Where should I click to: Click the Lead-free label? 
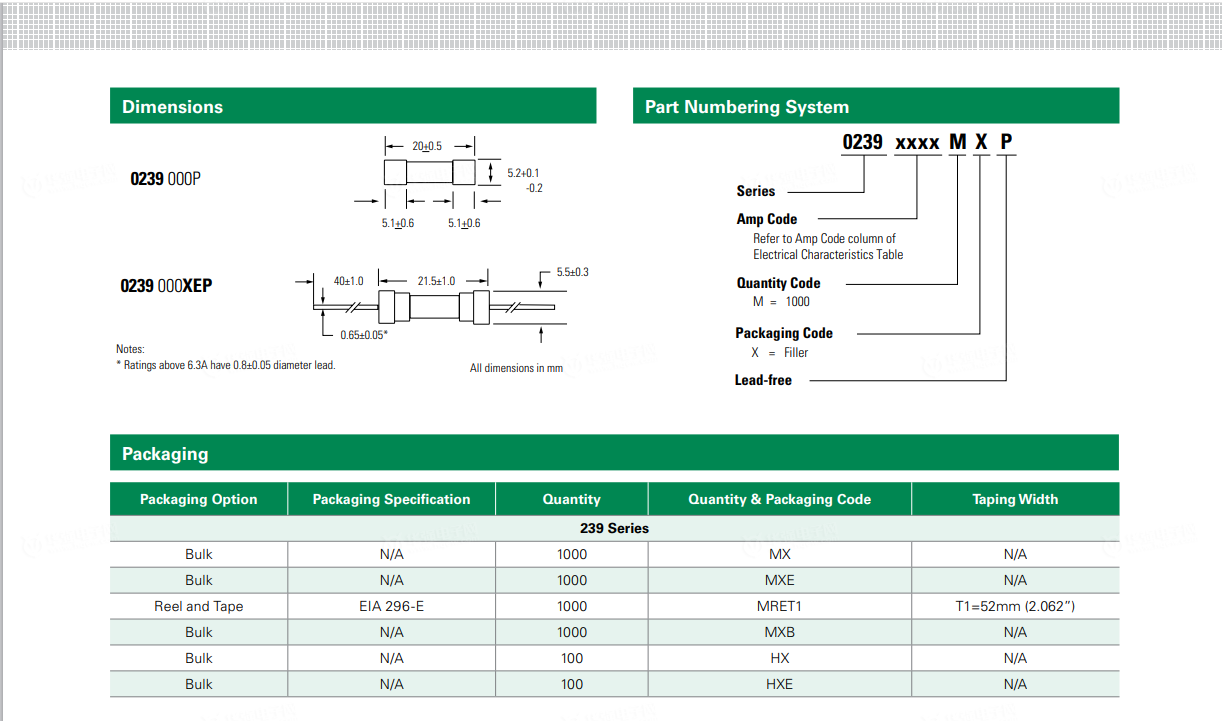[x=763, y=380]
